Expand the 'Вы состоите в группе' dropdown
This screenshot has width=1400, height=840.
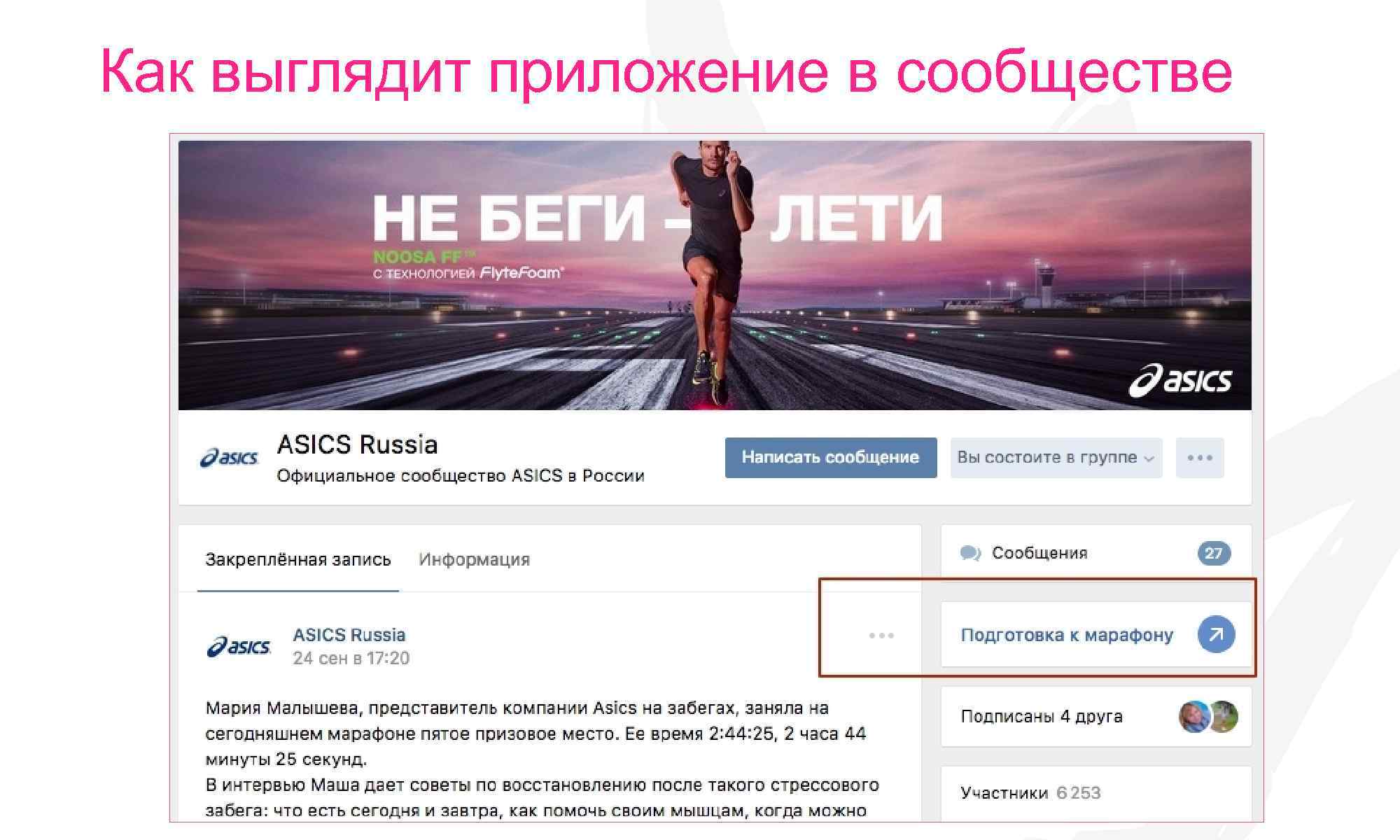1056,458
